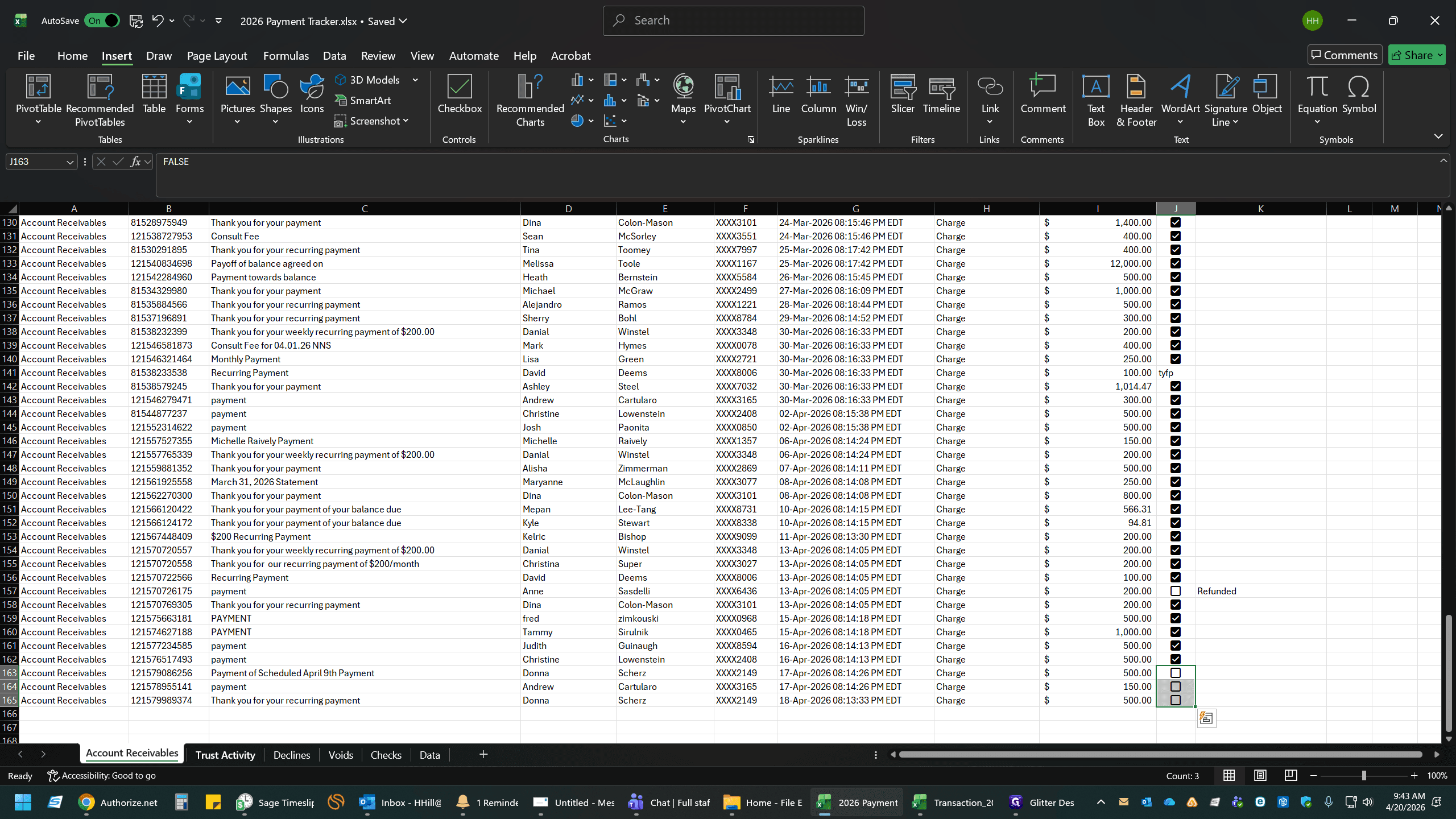Insert Header & Footer
The image size is (1456, 819).
(x=1136, y=100)
